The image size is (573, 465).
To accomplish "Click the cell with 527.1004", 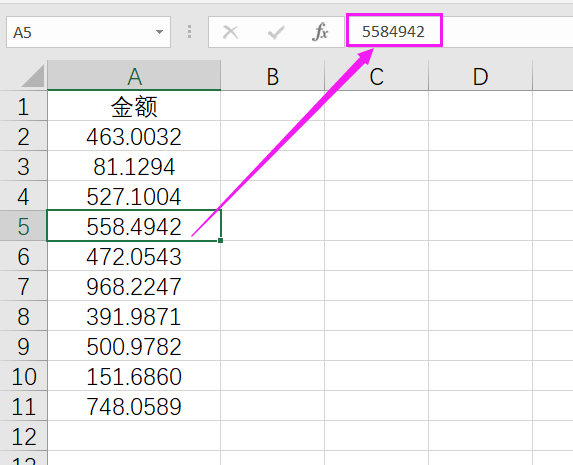I will pos(134,196).
